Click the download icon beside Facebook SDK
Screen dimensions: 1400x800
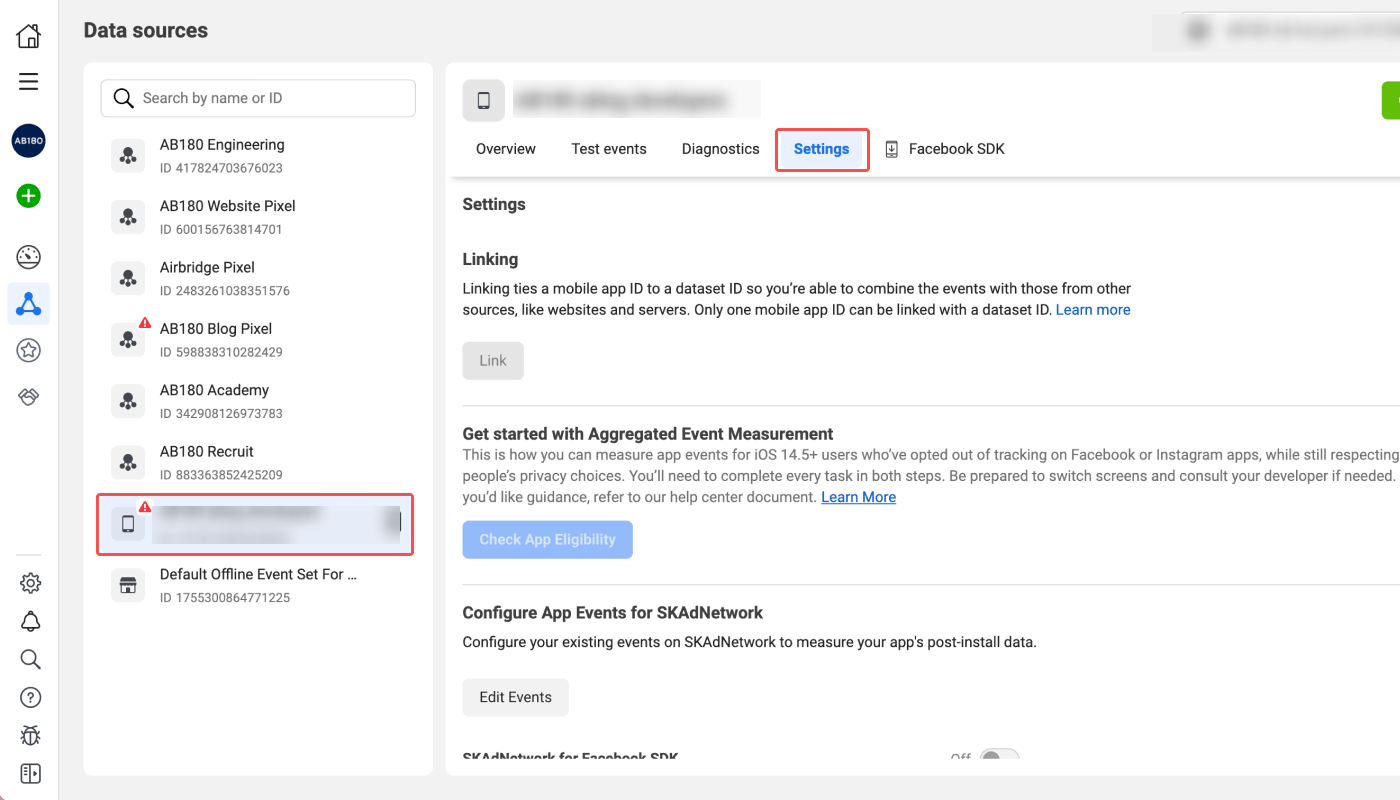892,149
